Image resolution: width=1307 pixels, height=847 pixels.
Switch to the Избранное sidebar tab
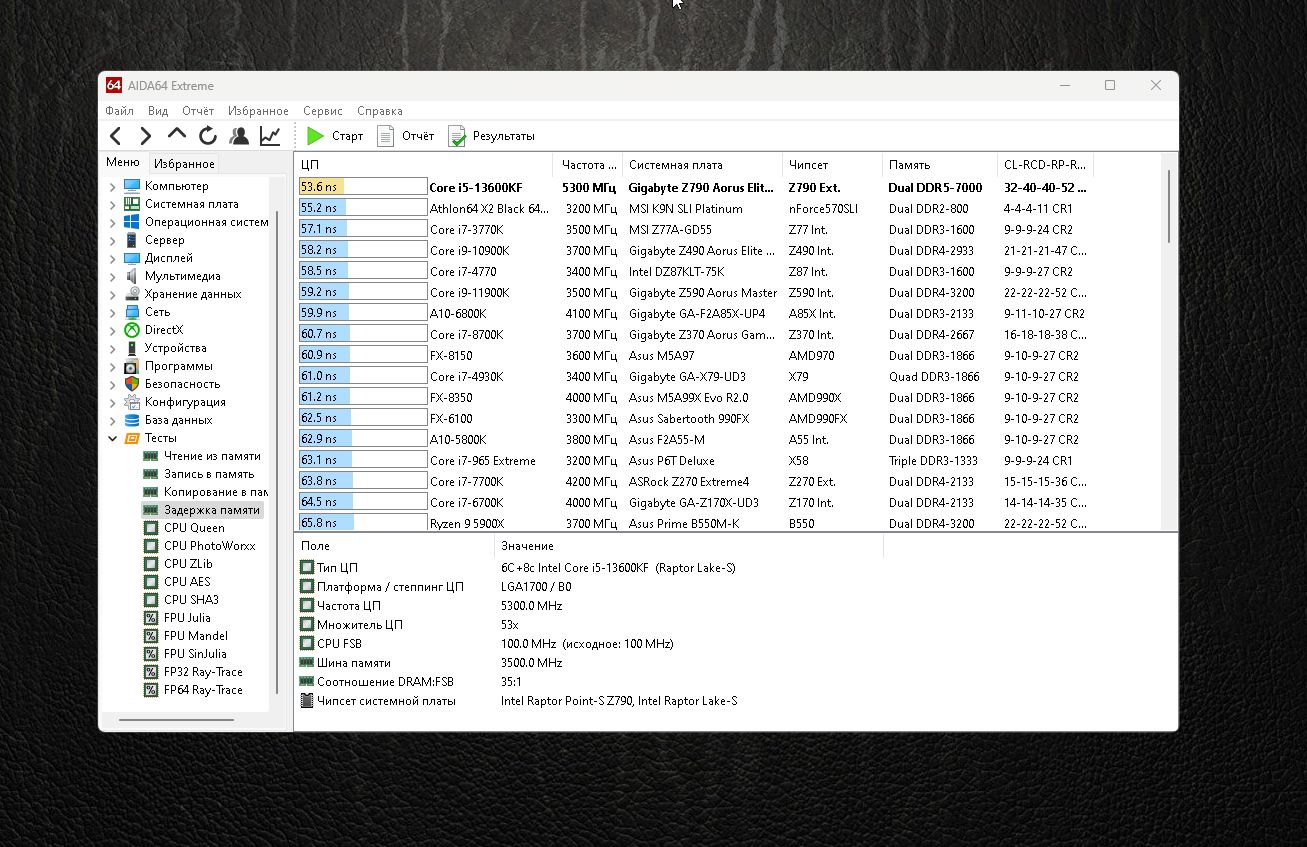[x=184, y=164]
